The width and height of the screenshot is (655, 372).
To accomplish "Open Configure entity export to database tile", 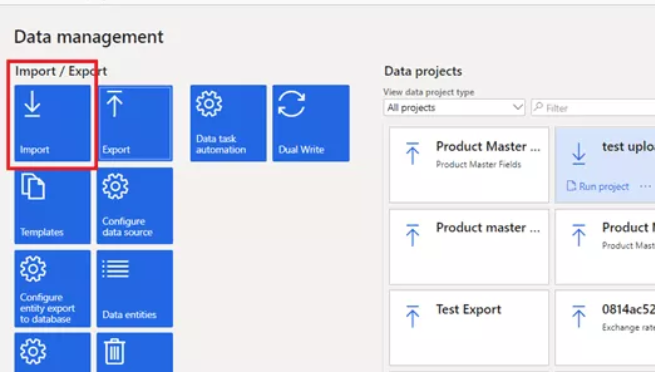I will (x=52, y=288).
